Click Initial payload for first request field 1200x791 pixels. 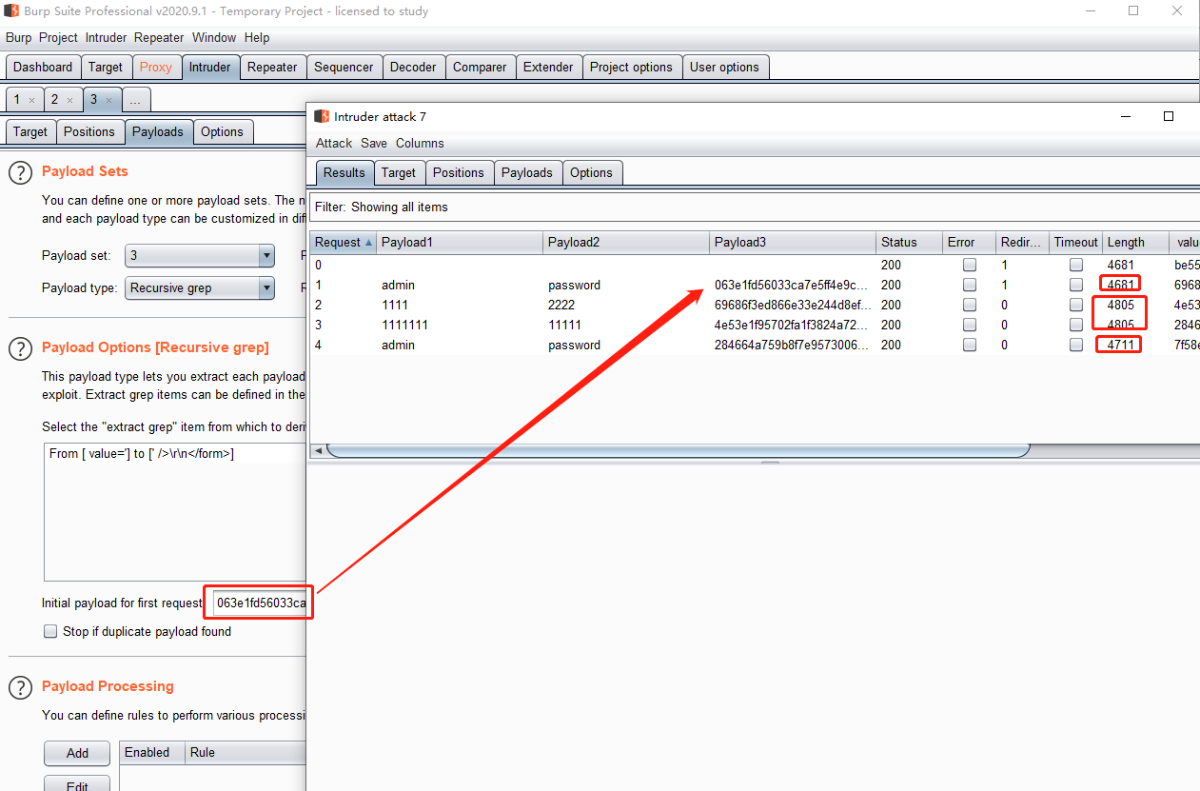(x=260, y=604)
